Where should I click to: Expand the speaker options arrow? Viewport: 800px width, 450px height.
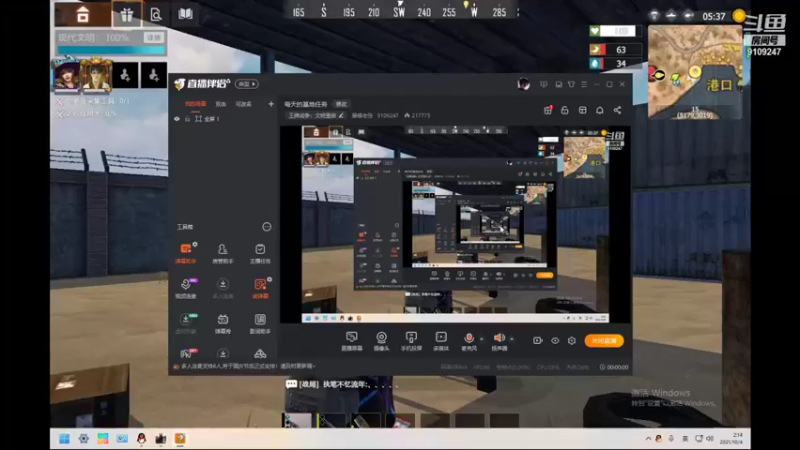pyautogui.click(x=512, y=339)
